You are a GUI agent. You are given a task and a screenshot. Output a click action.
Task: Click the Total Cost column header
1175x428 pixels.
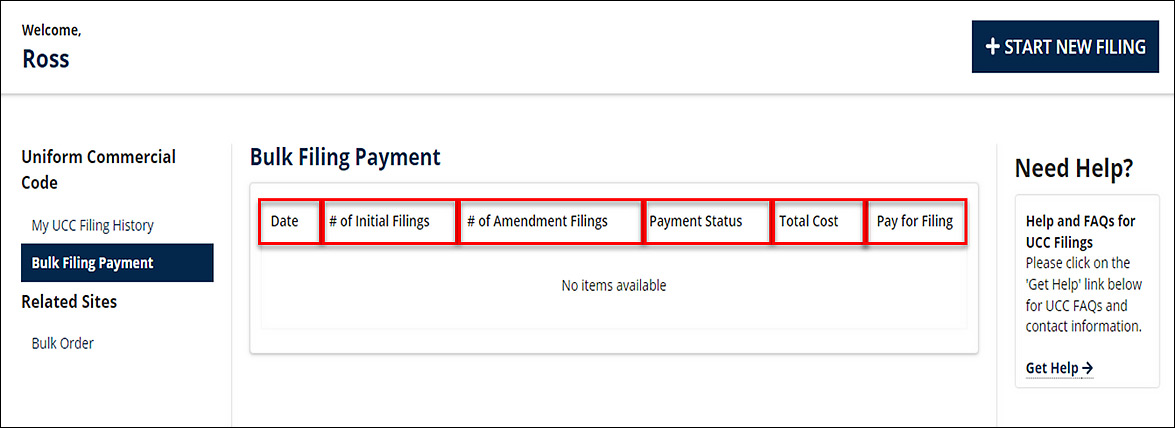click(x=809, y=222)
